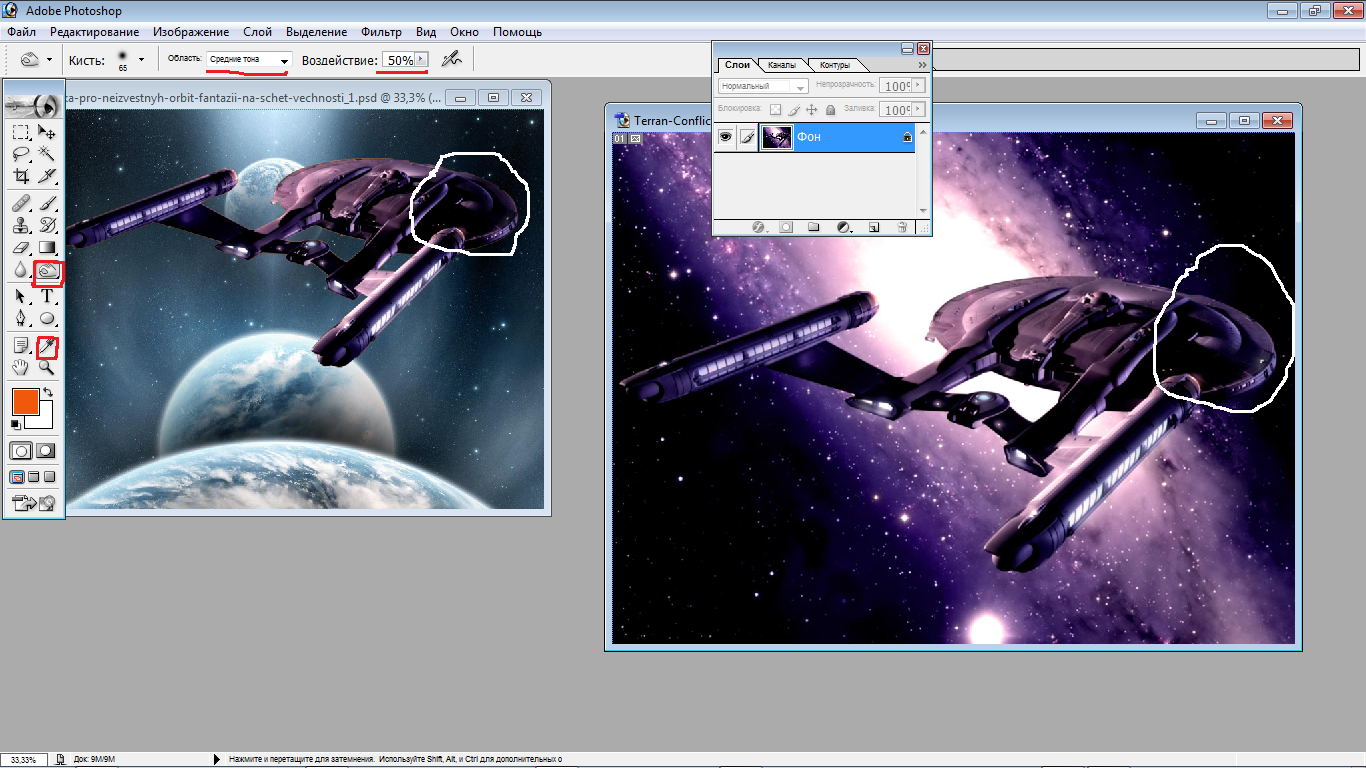Swap foreground and background colors

(47, 392)
